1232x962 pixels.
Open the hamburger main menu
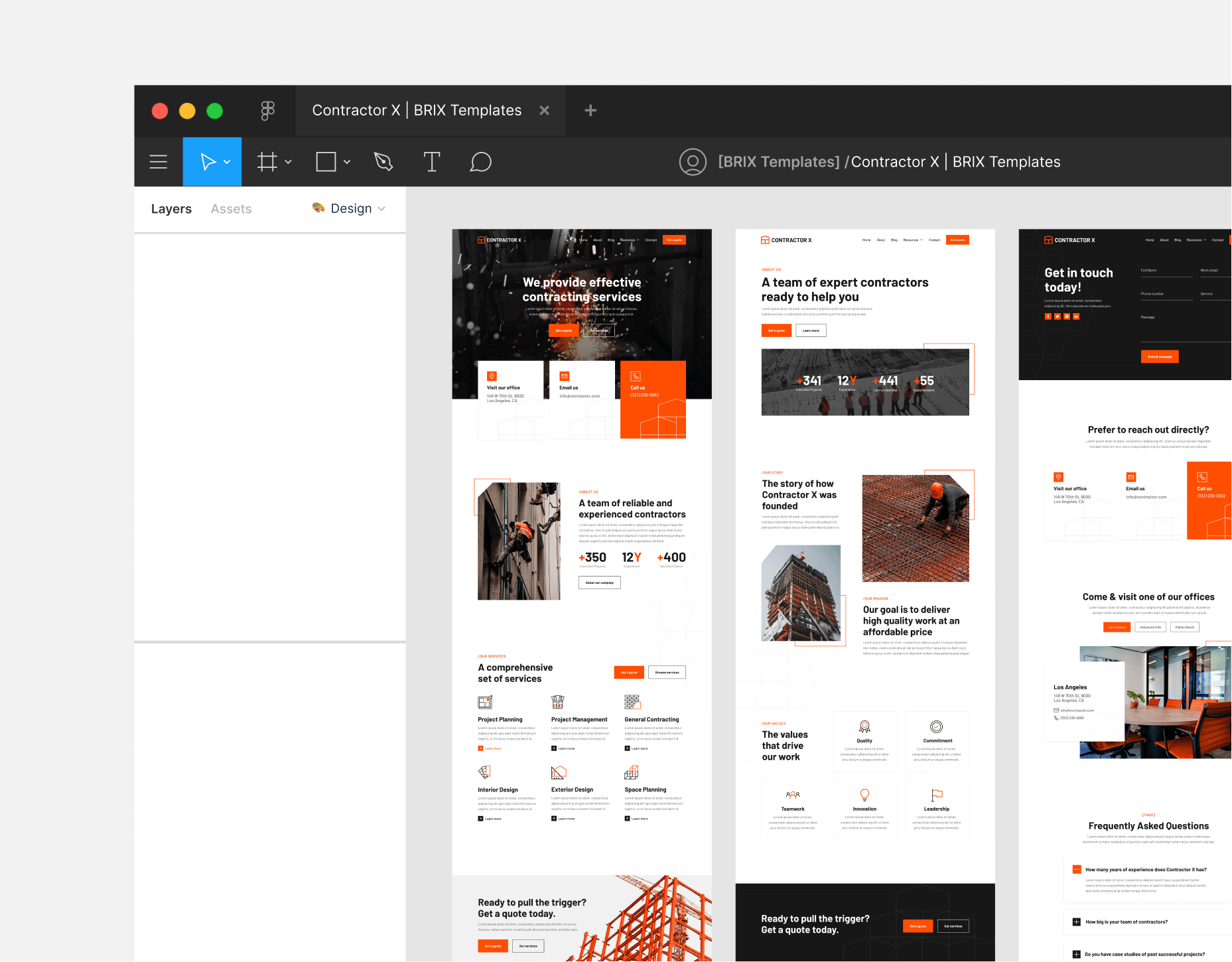[x=159, y=162]
